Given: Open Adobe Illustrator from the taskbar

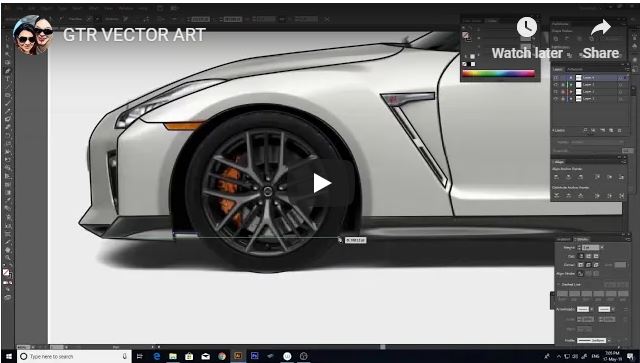Looking at the screenshot, I should [x=238, y=356].
